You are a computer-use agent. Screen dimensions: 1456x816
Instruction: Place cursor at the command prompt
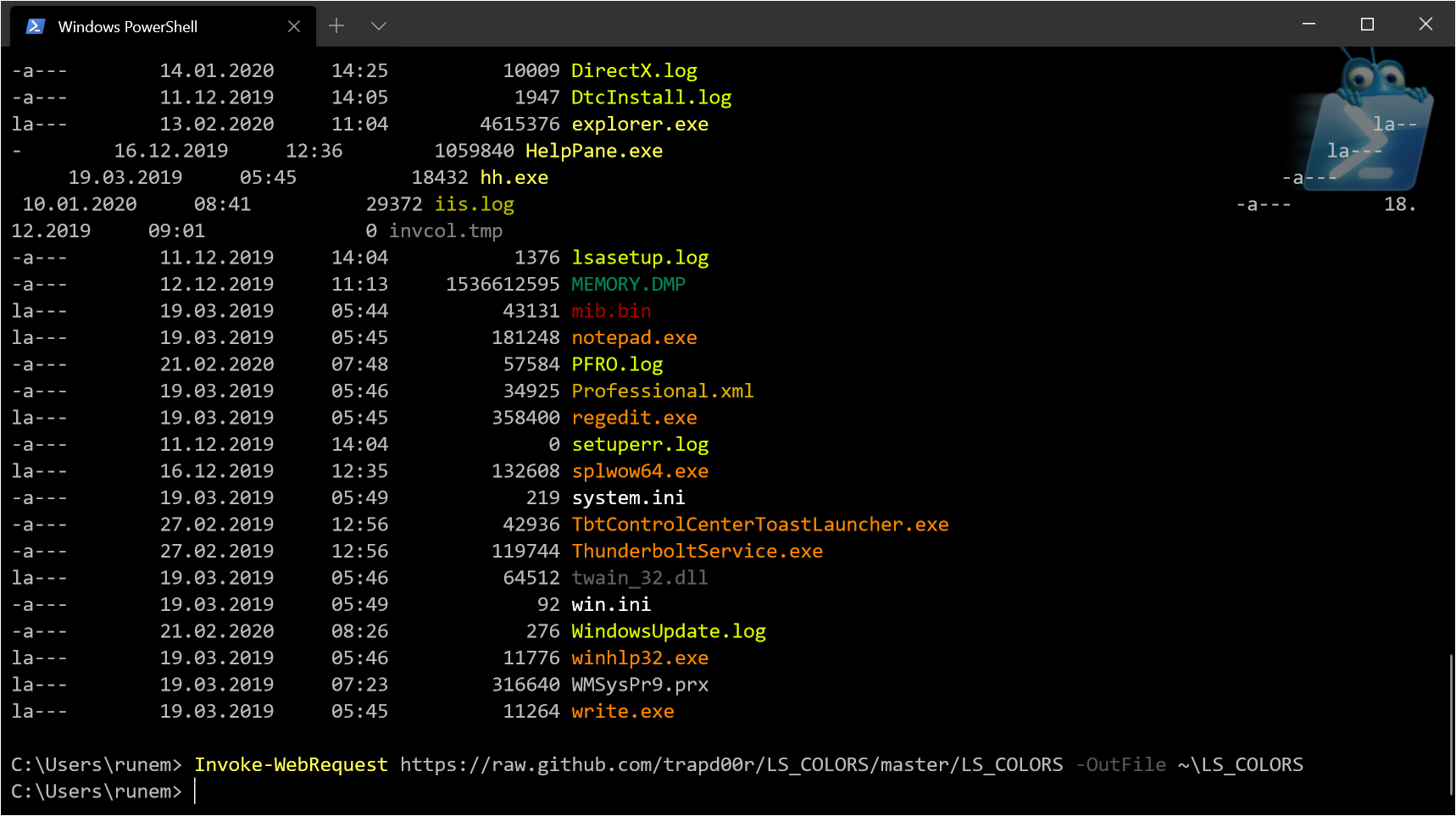[x=197, y=791]
